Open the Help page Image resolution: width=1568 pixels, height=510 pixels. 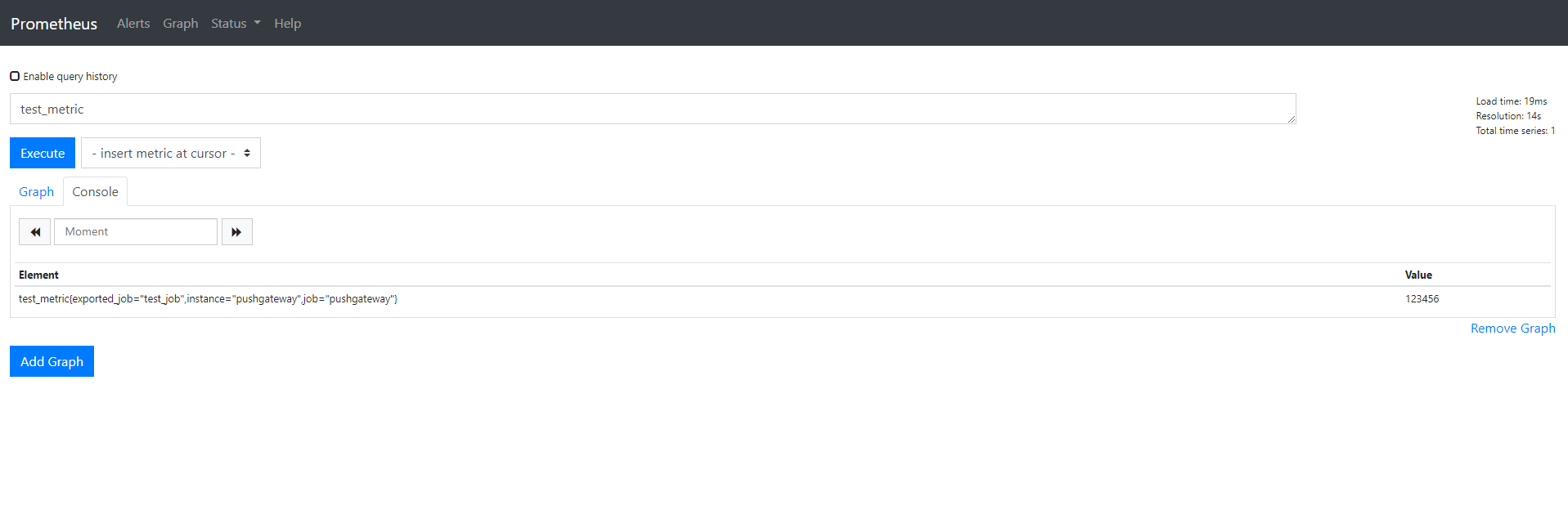tap(287, 23)
